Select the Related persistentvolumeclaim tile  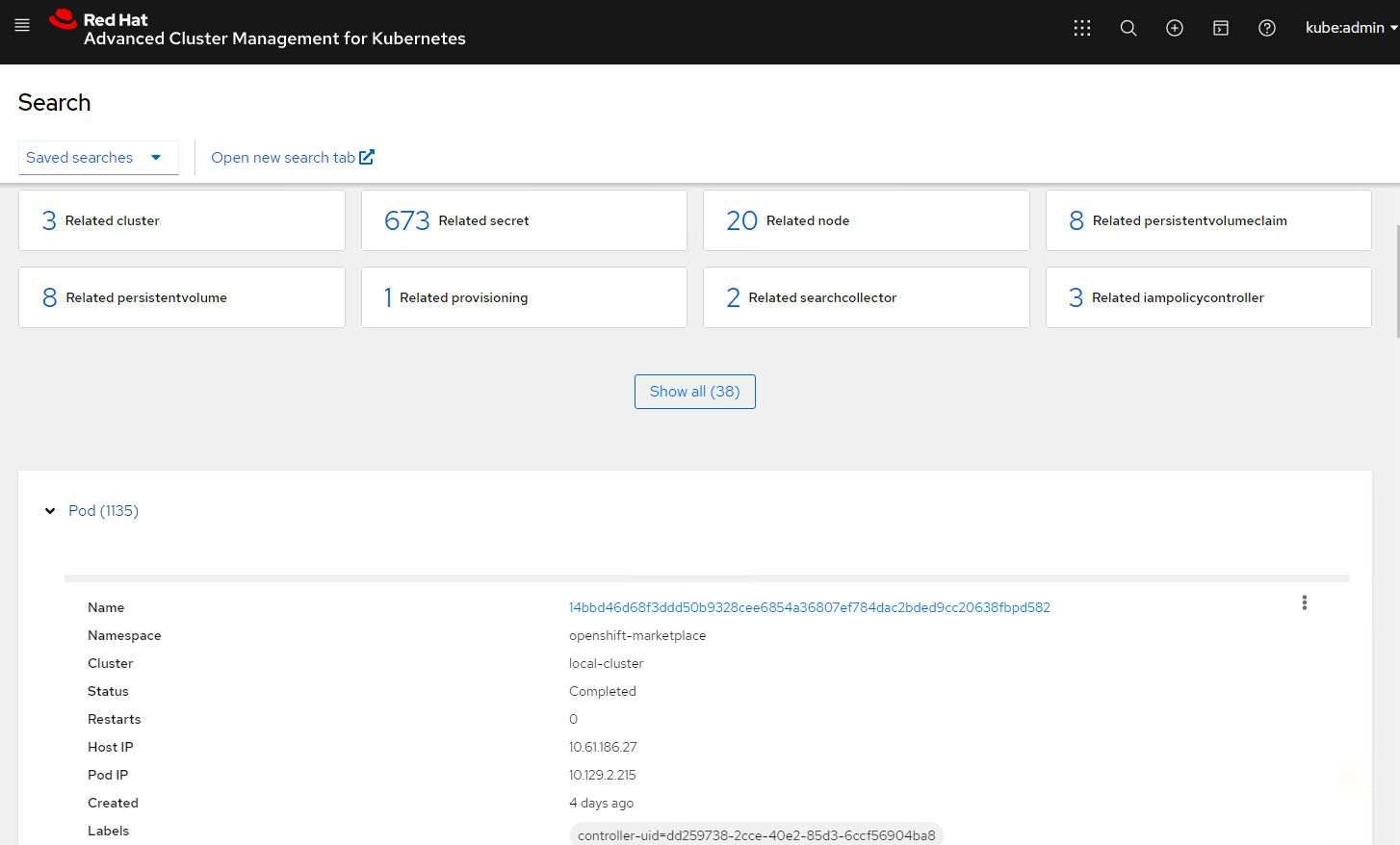(x=1207, y=220)
